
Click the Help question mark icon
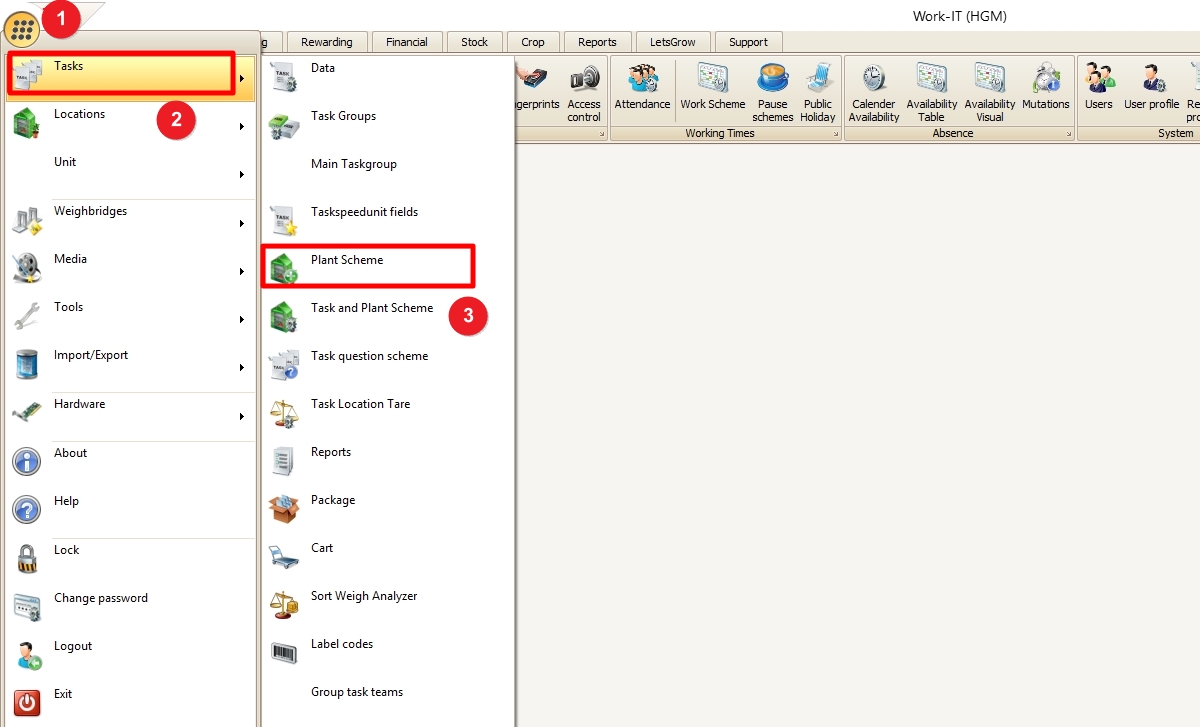coord(27,510)
